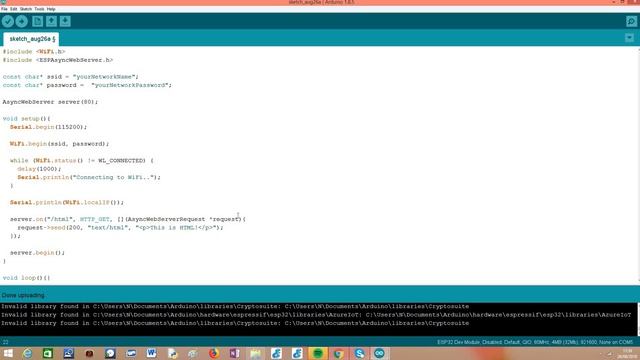Image resolution: width=640 pixels, height=360 pixels.
Task: Open the Edit menu
Action: [13, 9]
